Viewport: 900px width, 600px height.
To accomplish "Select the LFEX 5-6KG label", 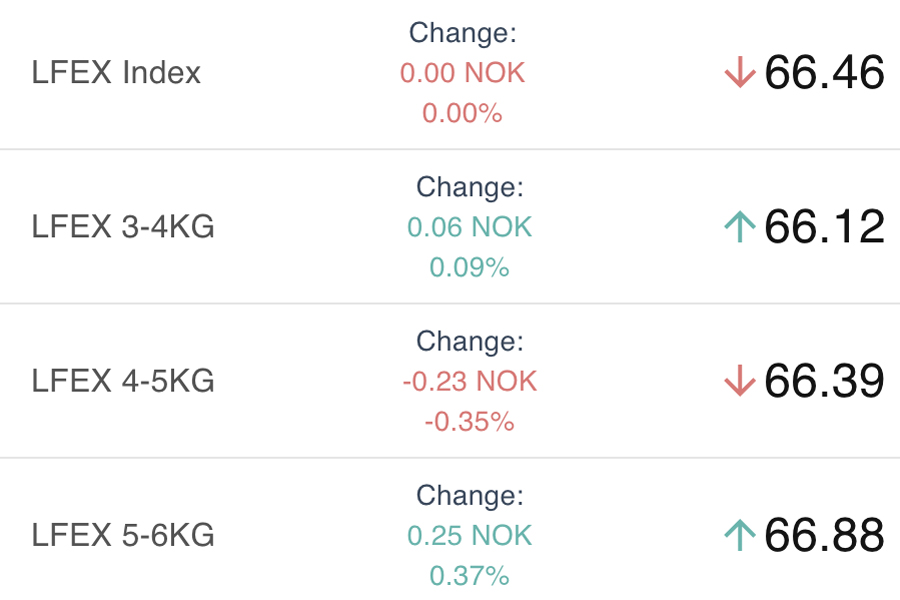I will point(123,535).
